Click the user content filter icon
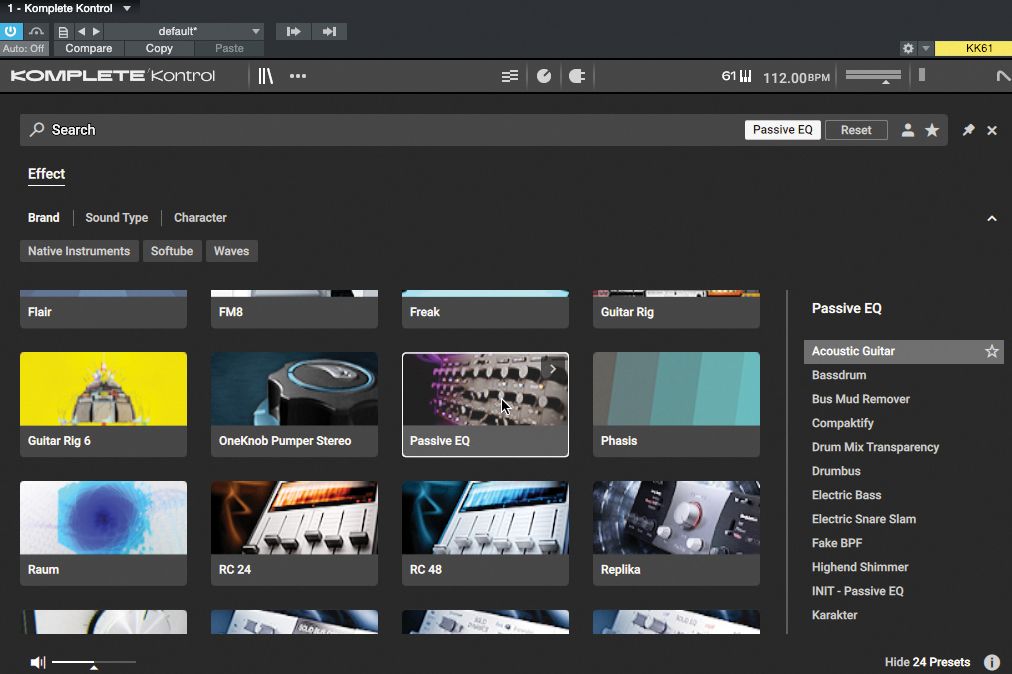The height and width of the screenshot is (674, 1012). 908,130
